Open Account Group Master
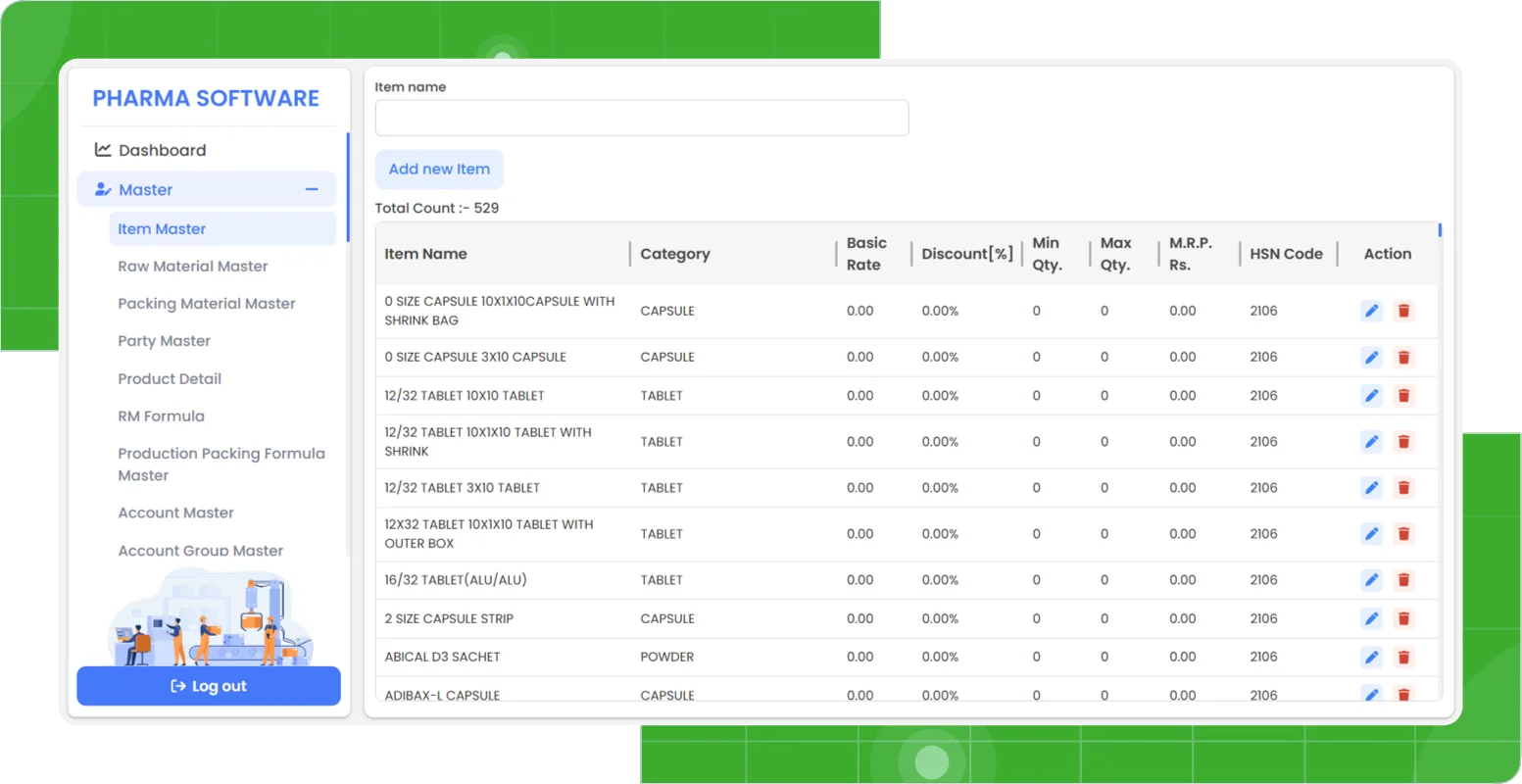 pos(201,551)
